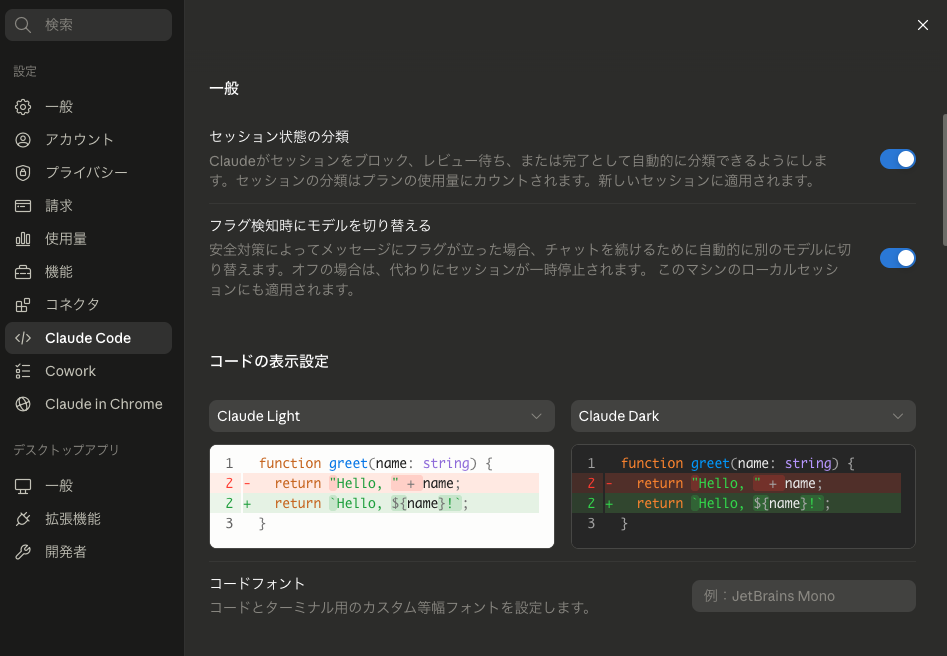Click the デスクトップアプリ section header
The image size is (947, 656).
[x=66, y=450]
